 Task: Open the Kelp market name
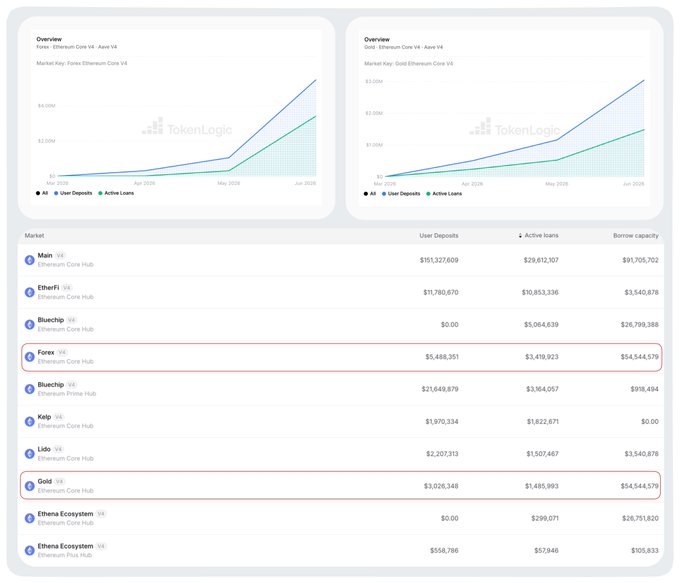(x=44, y=417)
